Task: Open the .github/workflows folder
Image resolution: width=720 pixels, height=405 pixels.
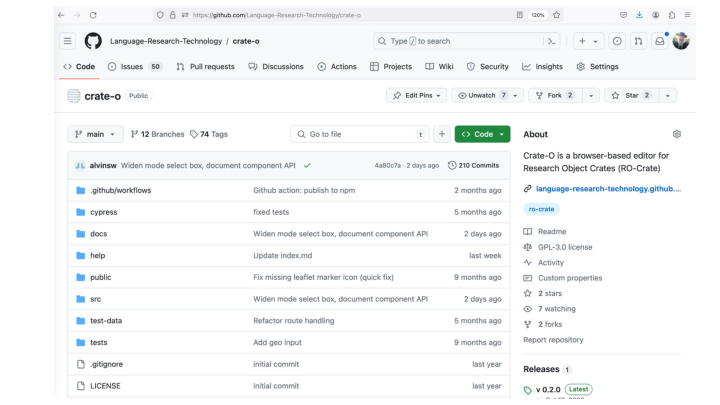Action: click(x=121, y=190)
